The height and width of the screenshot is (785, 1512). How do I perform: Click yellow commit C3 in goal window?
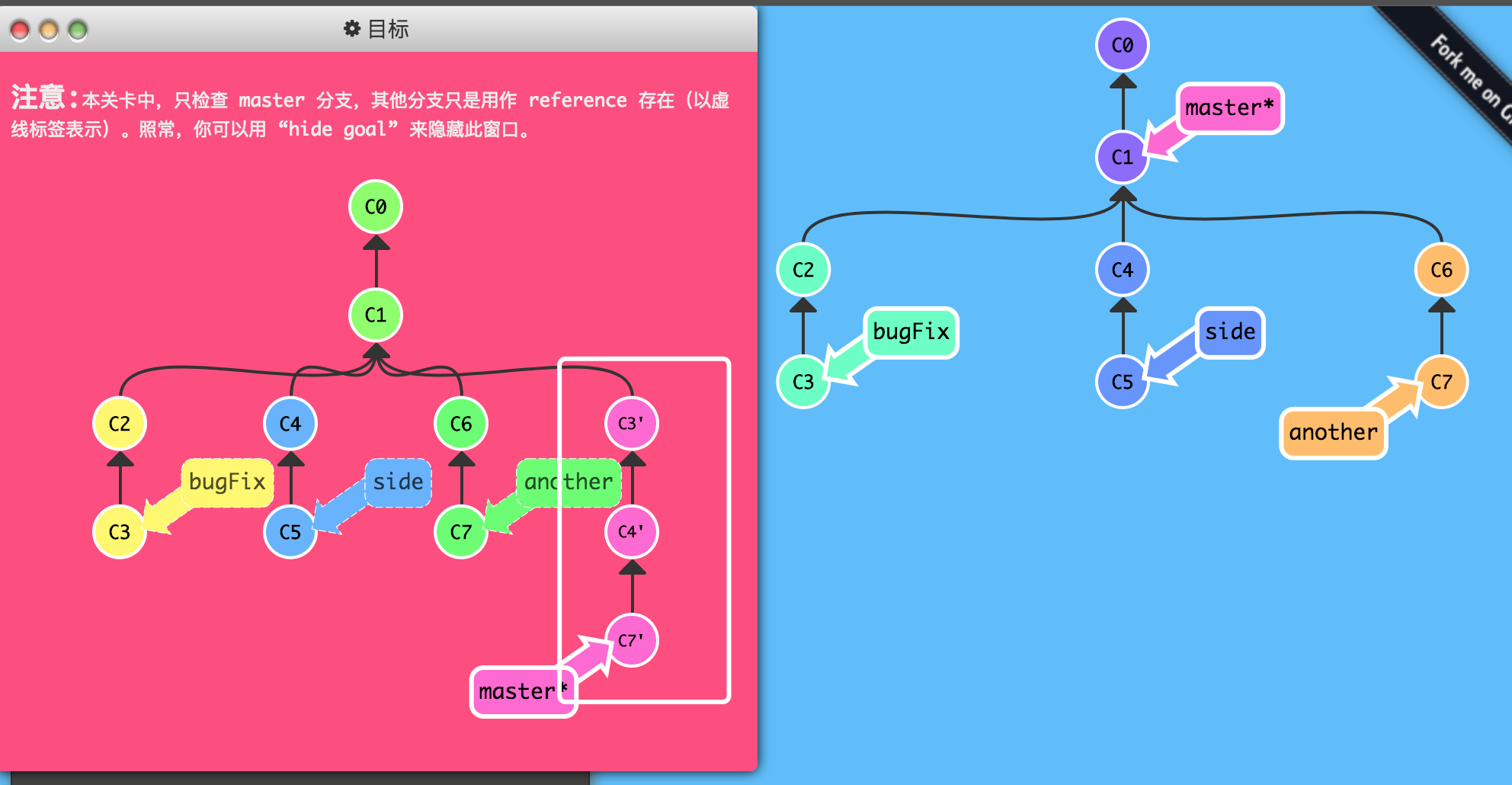(x=120, y=532)
